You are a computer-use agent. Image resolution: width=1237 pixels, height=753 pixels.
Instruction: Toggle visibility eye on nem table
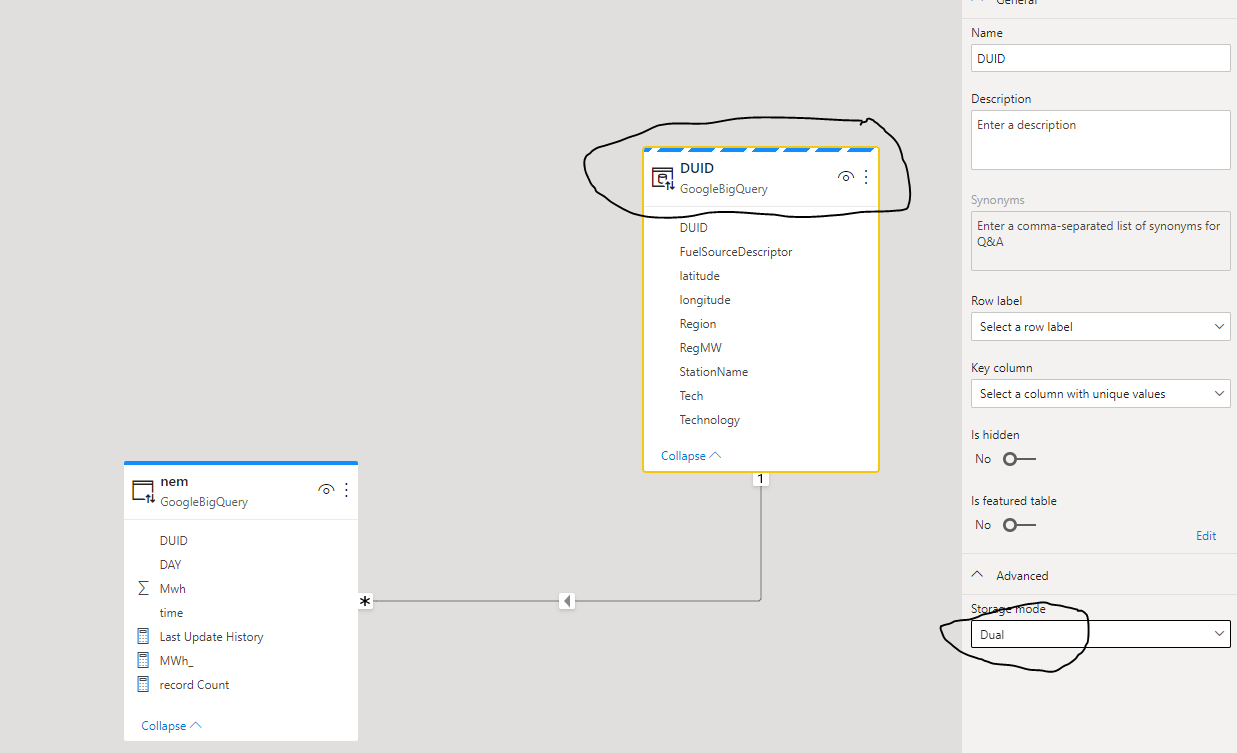(325, 490)
